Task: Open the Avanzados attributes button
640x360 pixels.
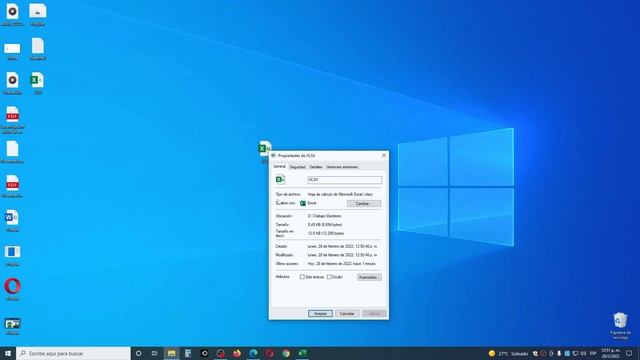Action: (x=369, y=277)
